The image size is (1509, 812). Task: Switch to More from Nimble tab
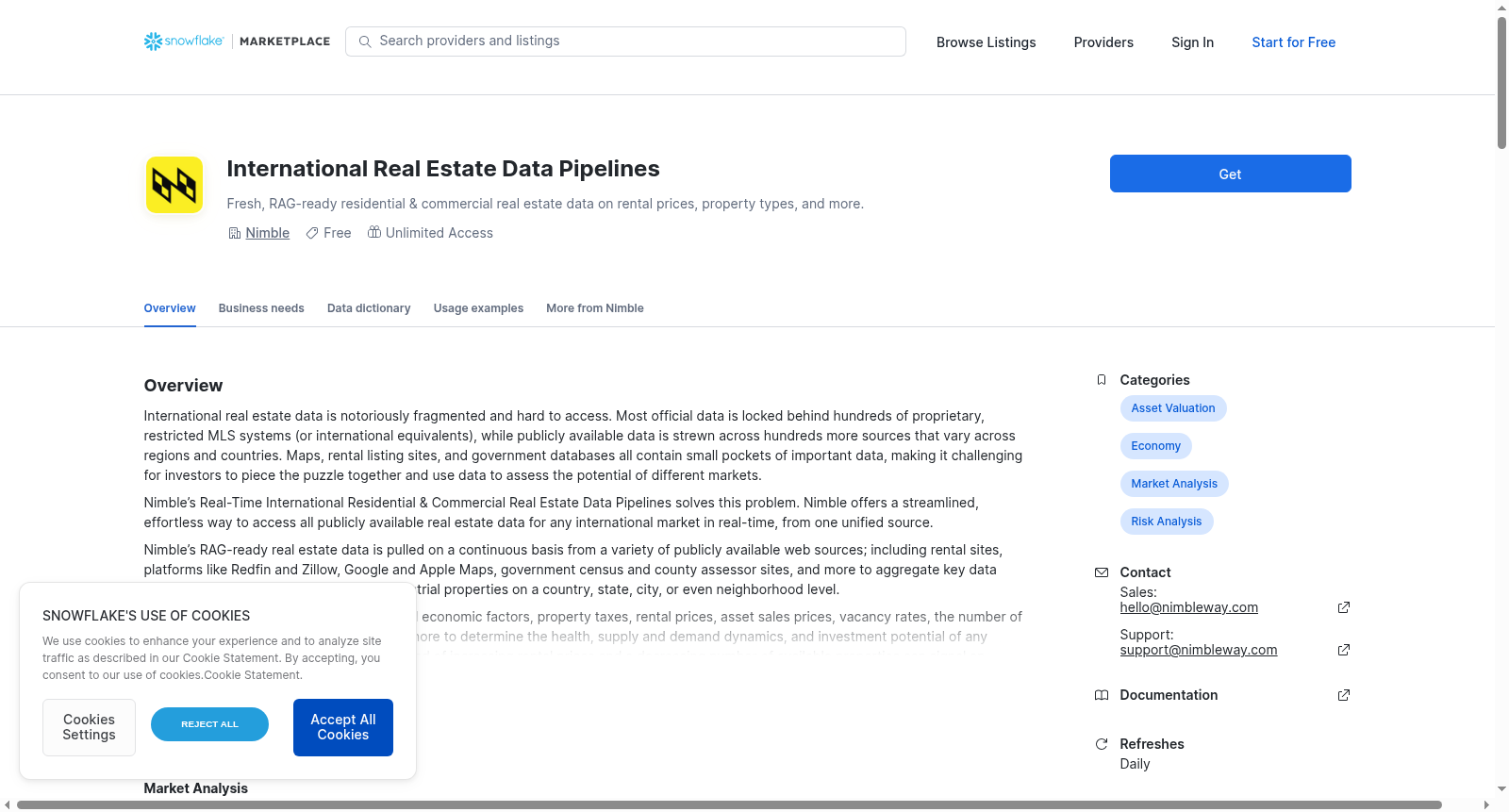[x=595, y=308]
